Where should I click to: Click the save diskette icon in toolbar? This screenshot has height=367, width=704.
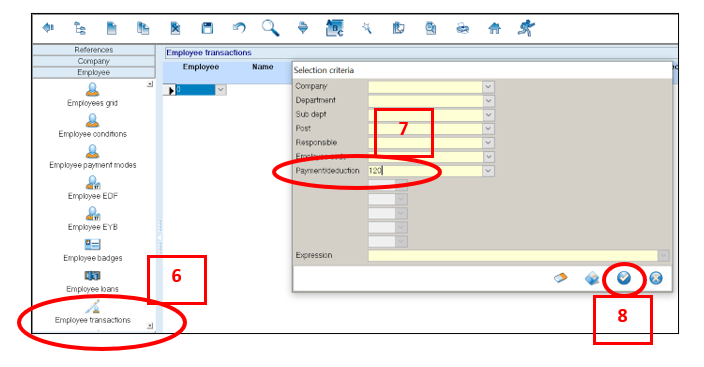207,28
